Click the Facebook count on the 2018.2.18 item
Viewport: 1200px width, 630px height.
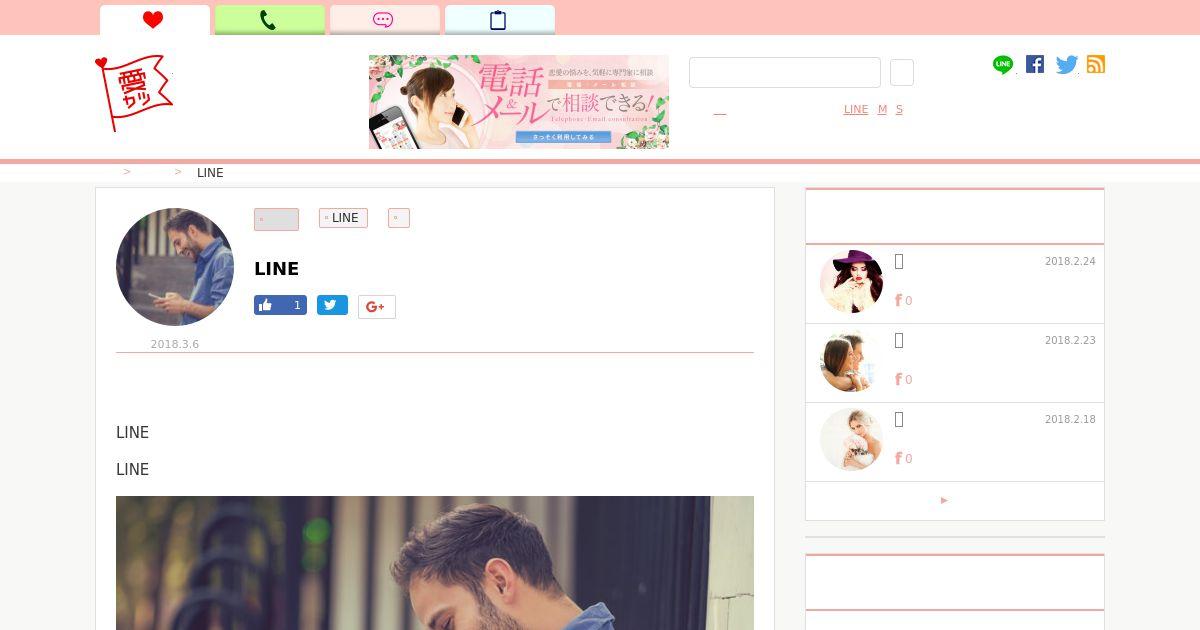pos(903,458)
